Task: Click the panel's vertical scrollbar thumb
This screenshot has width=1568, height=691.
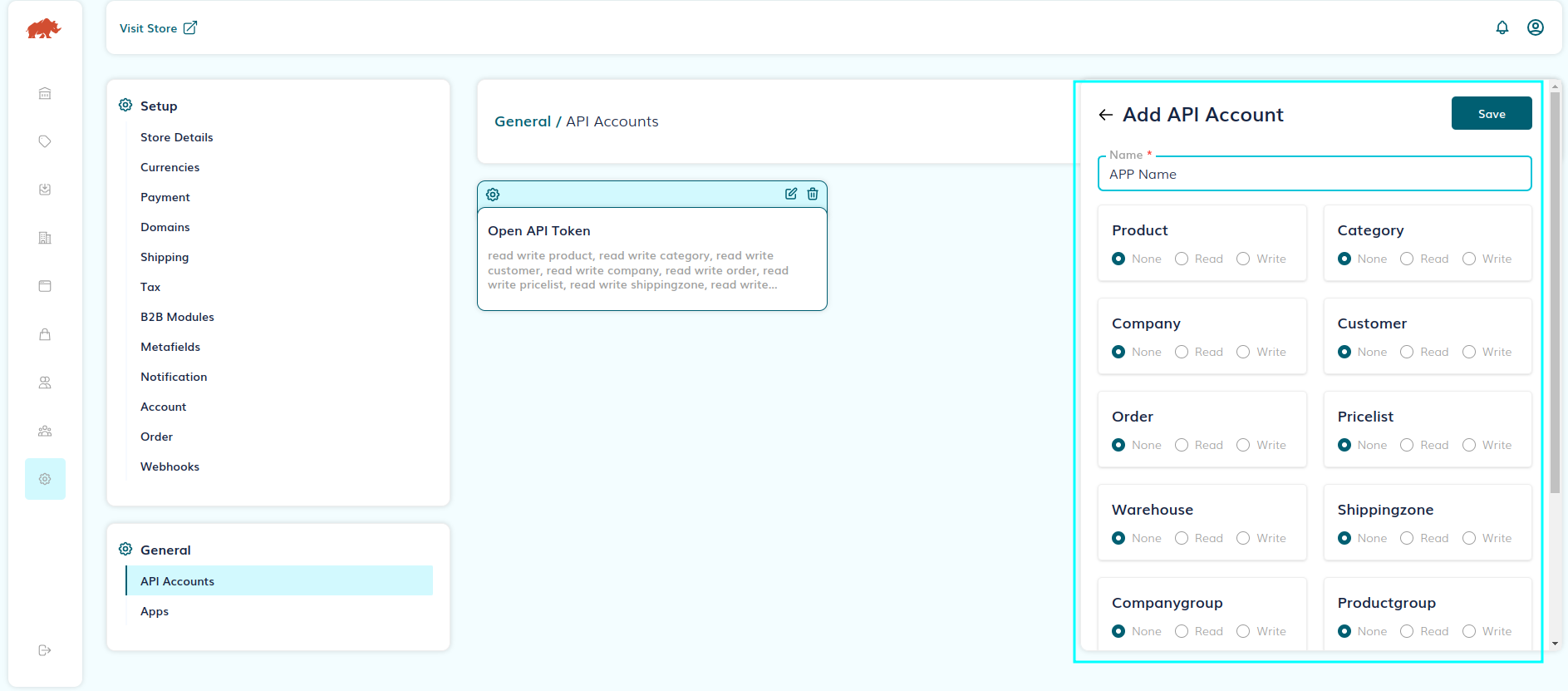Action: 1555,291
